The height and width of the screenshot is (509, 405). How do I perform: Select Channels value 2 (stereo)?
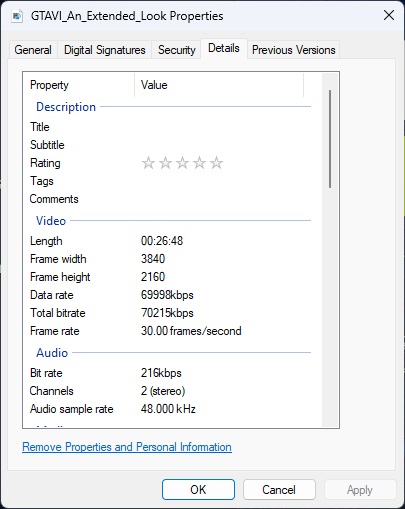(163, 391)
